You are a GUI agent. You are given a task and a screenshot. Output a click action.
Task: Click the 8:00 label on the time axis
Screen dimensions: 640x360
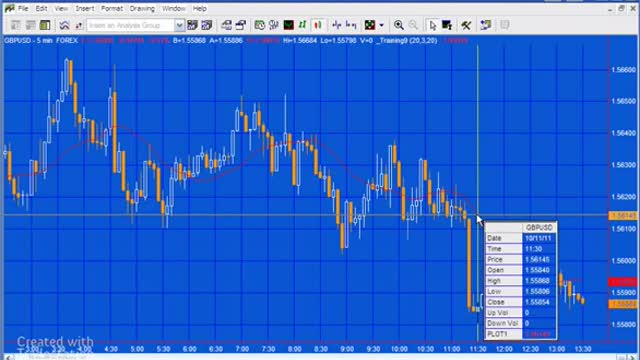point(294,349)
